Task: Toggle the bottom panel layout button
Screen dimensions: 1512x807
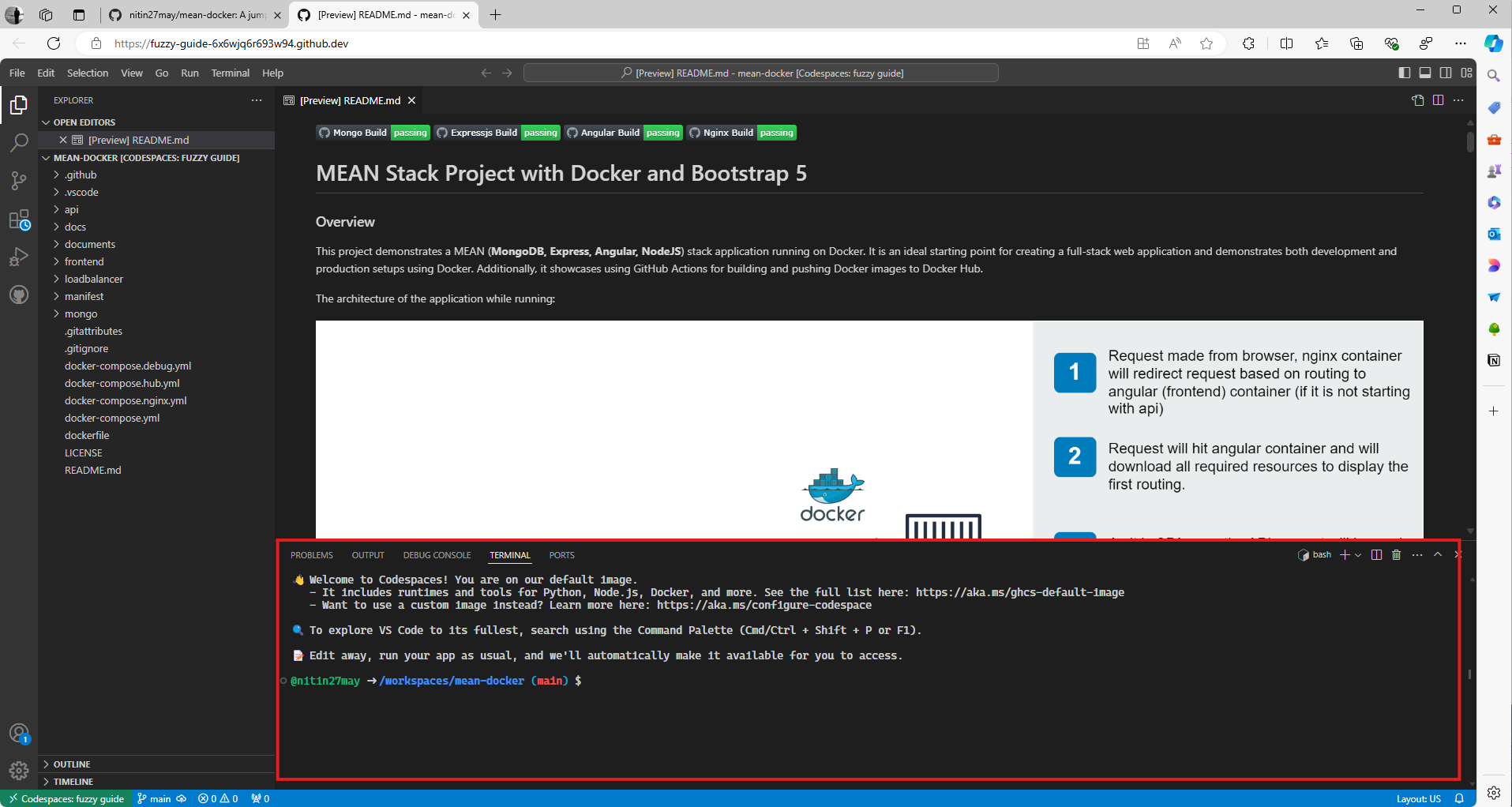Action: pos(1425,73)
